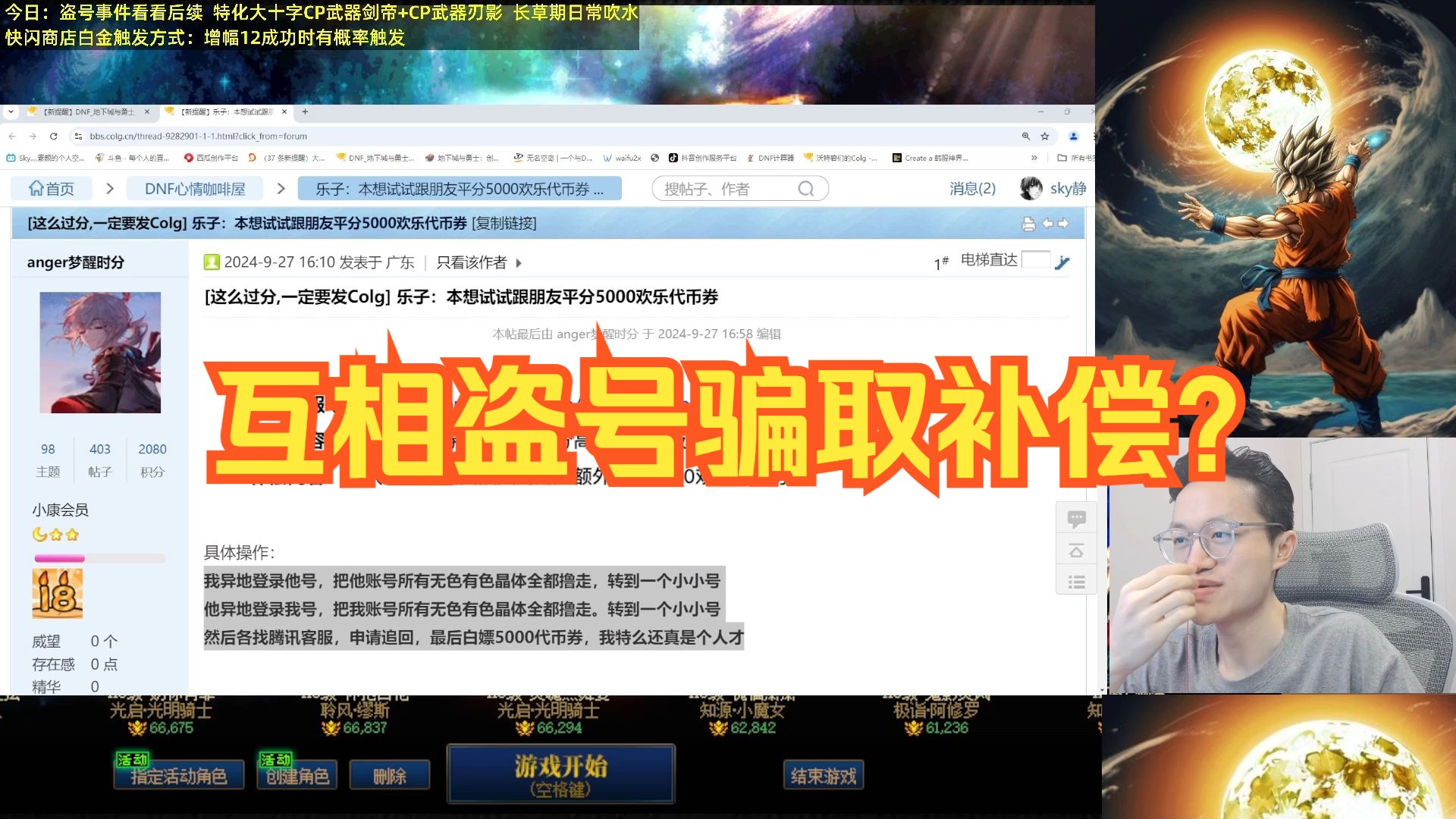Click the globe bookmark icon beside waifu2x

[655, 158]
